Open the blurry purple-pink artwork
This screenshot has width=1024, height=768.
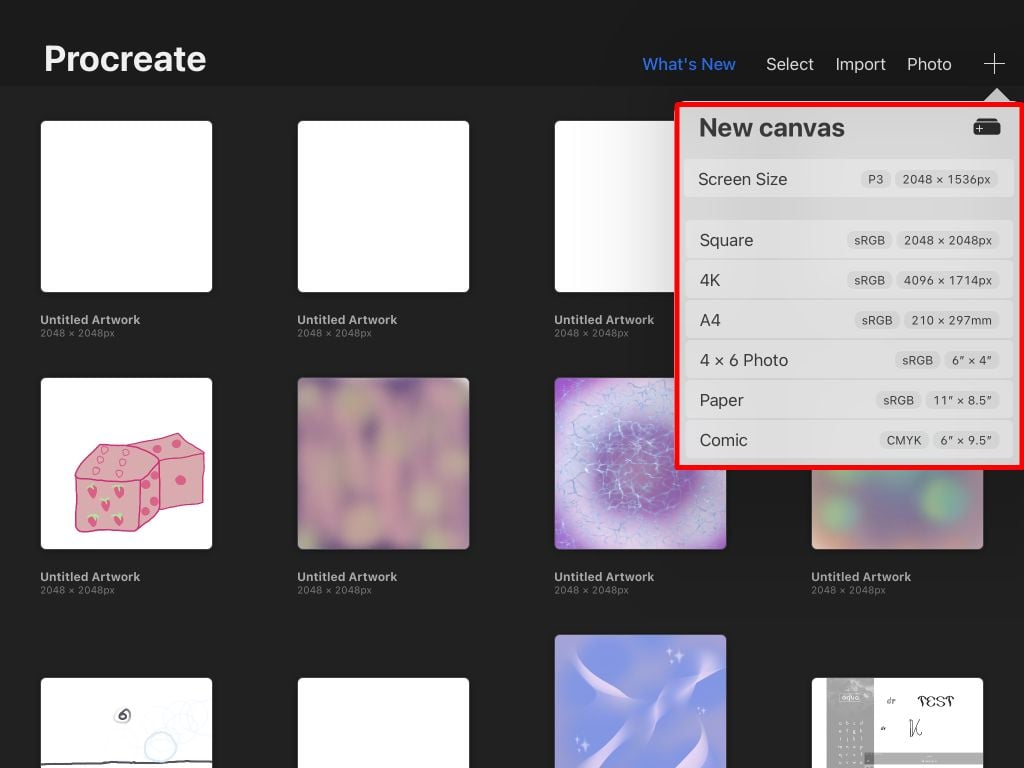tap(383, 463)
